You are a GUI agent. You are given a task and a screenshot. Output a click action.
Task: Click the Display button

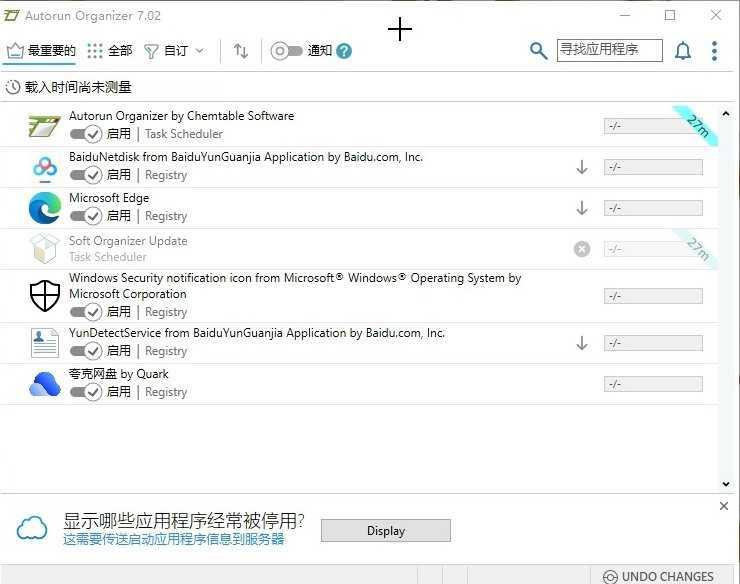386,531
